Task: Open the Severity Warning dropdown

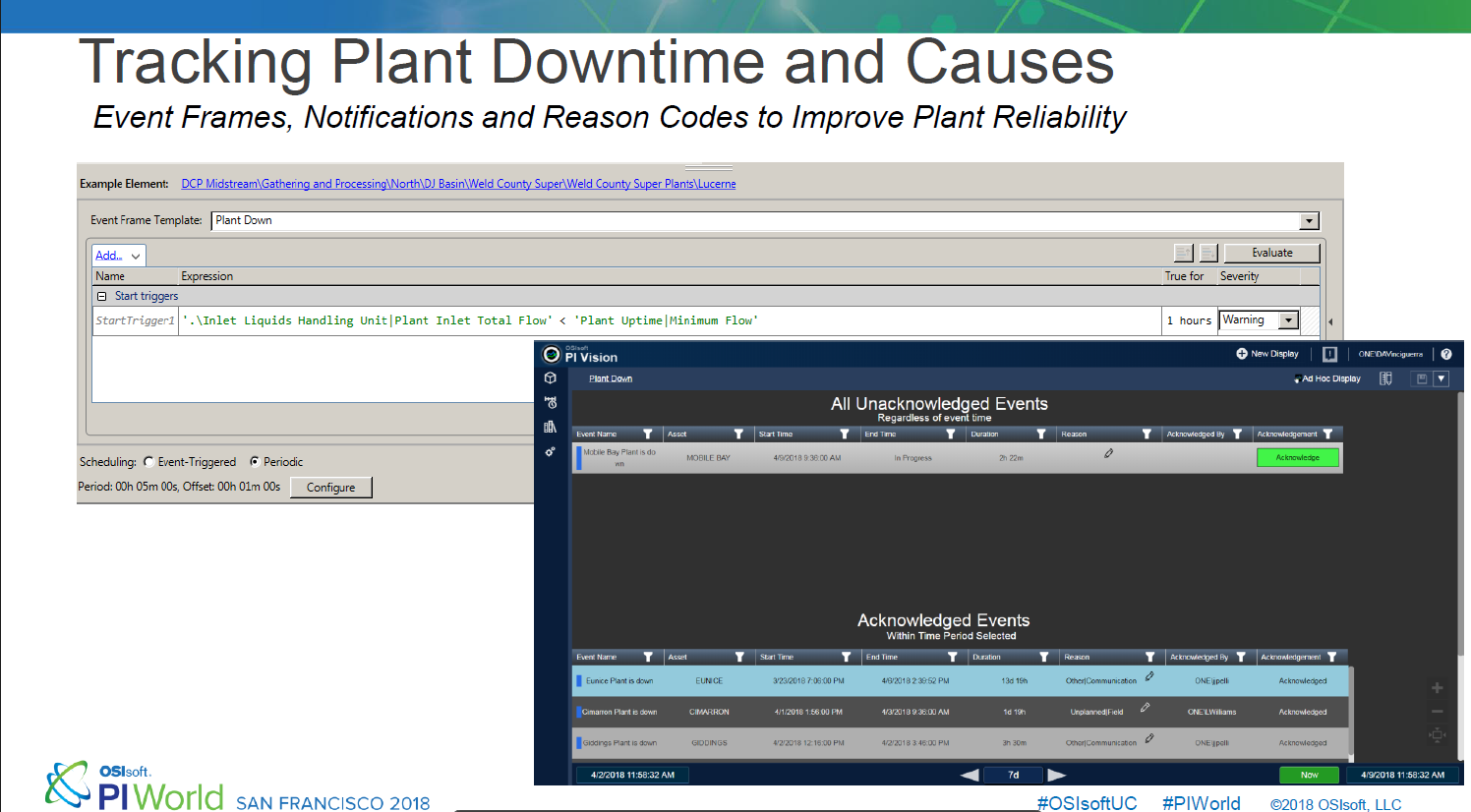Action: click(x=1288, y=320)
